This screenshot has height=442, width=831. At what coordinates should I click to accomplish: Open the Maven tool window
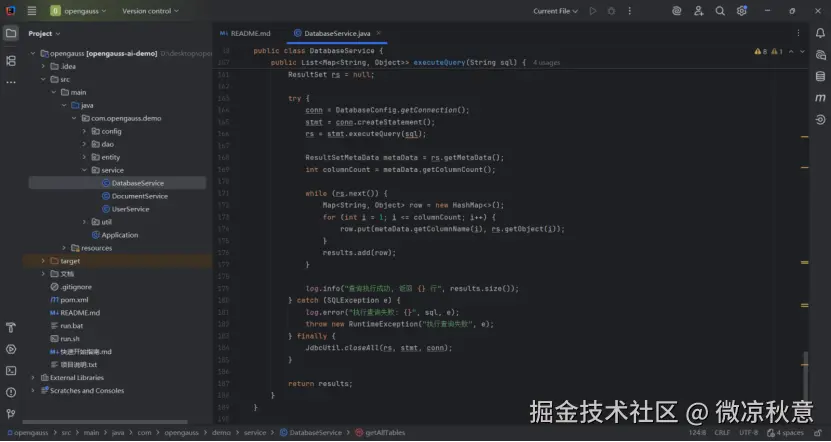[820, 98]
